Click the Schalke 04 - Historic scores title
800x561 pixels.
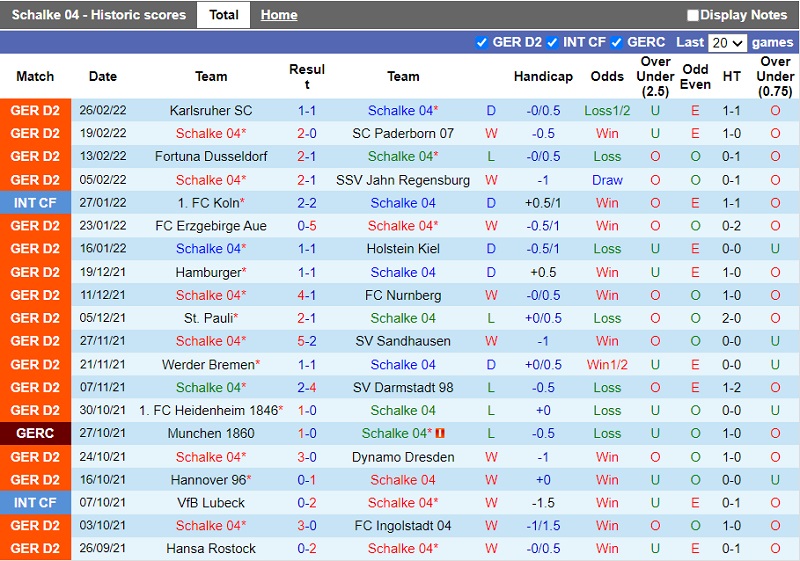coord(98,15)
